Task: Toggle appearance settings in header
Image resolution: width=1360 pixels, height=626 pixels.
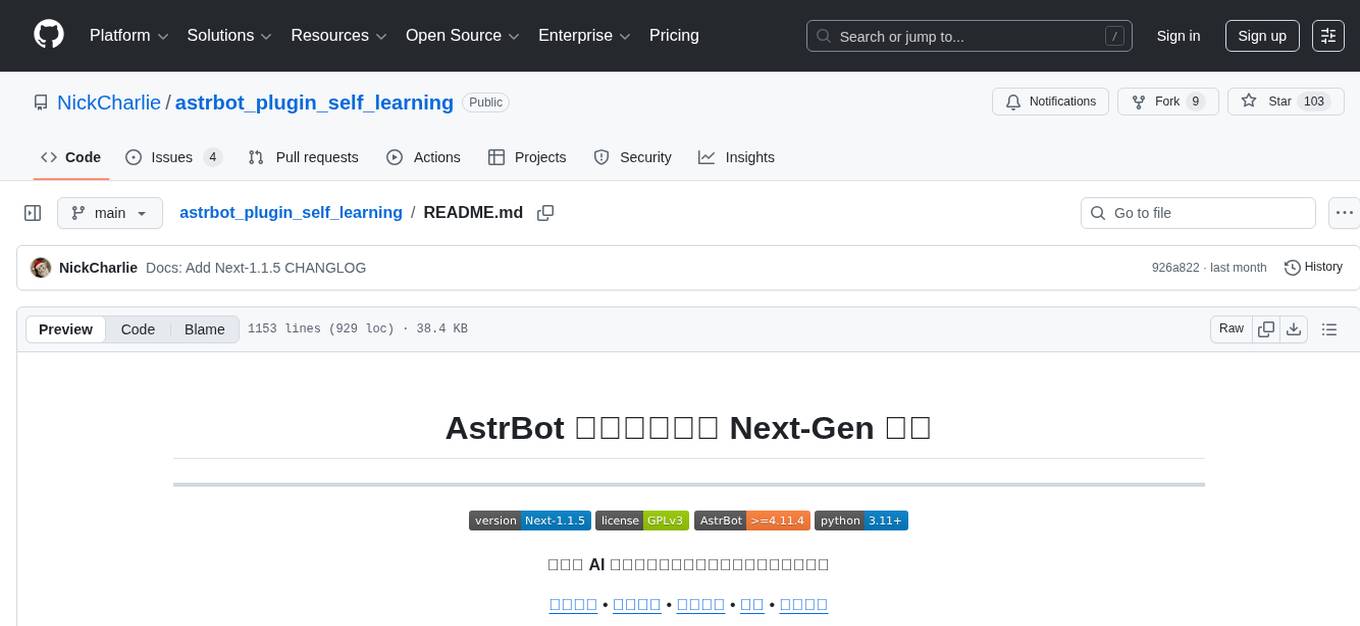Action: click(1328, 35)
